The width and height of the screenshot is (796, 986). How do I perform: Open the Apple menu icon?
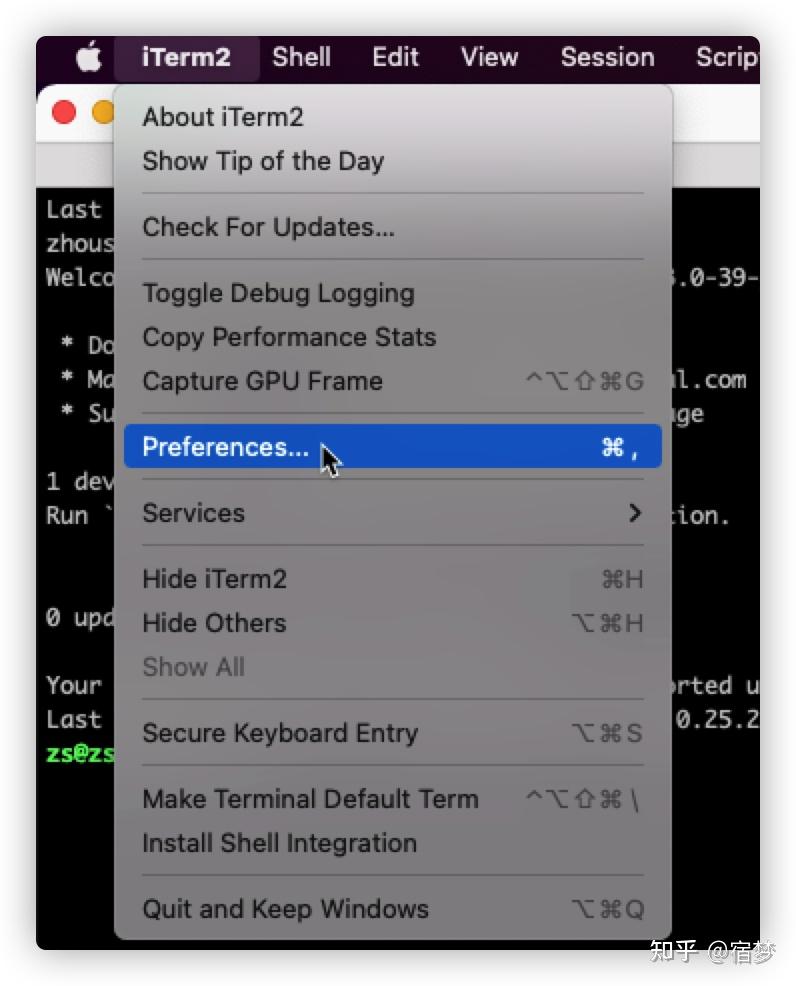89,57
